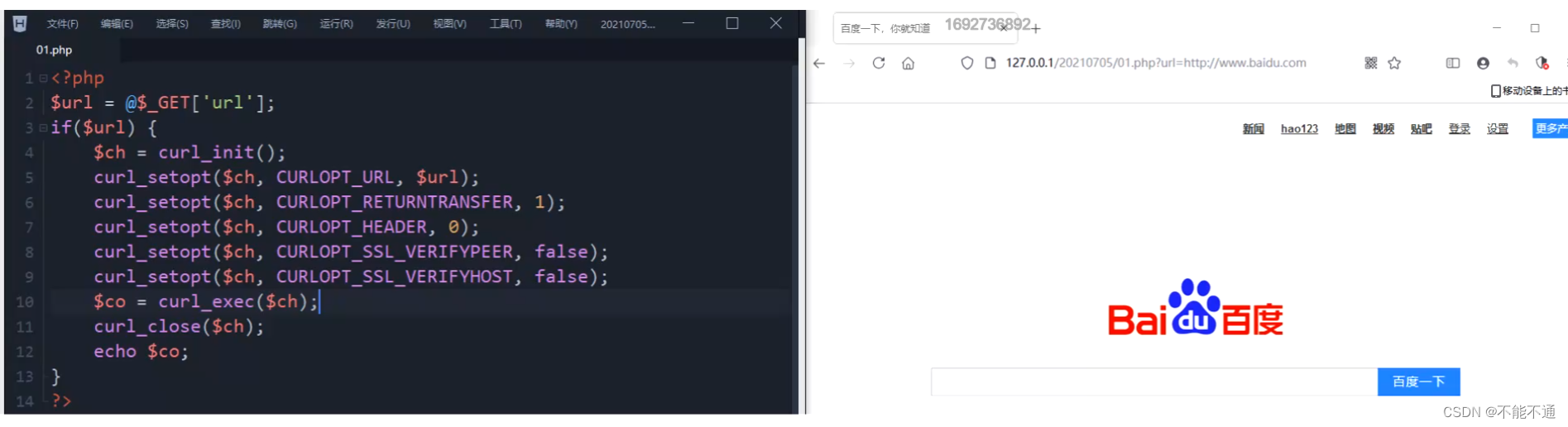Click the 登录 login link
Image resolution: width=1568 pixels, height=427 pixels.
pyautogui.click(x=1460, y=129)
